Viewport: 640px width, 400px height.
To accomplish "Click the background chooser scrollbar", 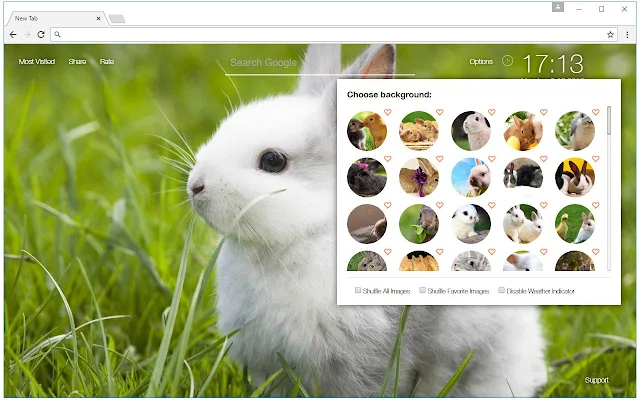I will 609,120.
